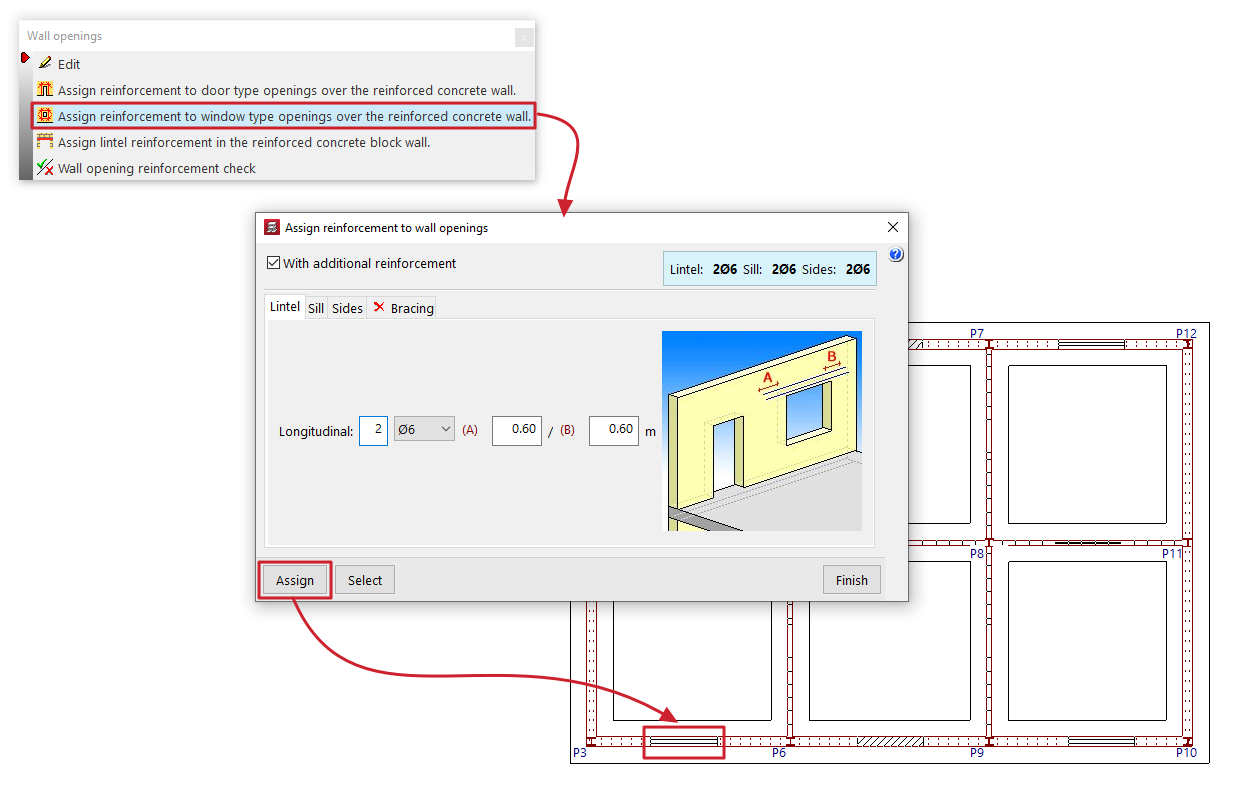
Task: Click the window opening reinforcement icon
Action: (x=44, y=115)
